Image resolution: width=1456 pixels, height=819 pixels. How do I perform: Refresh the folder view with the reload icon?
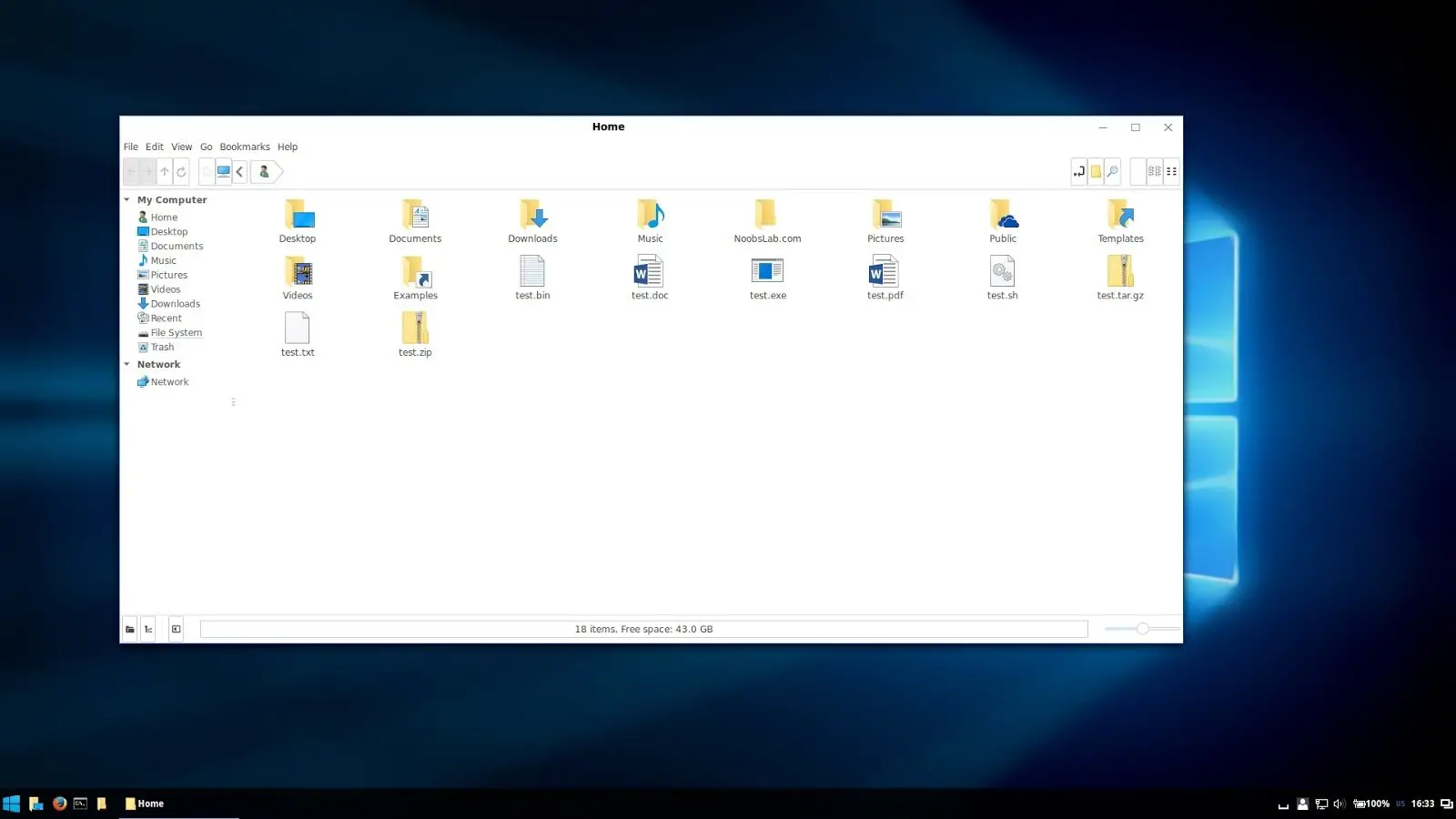180,171
